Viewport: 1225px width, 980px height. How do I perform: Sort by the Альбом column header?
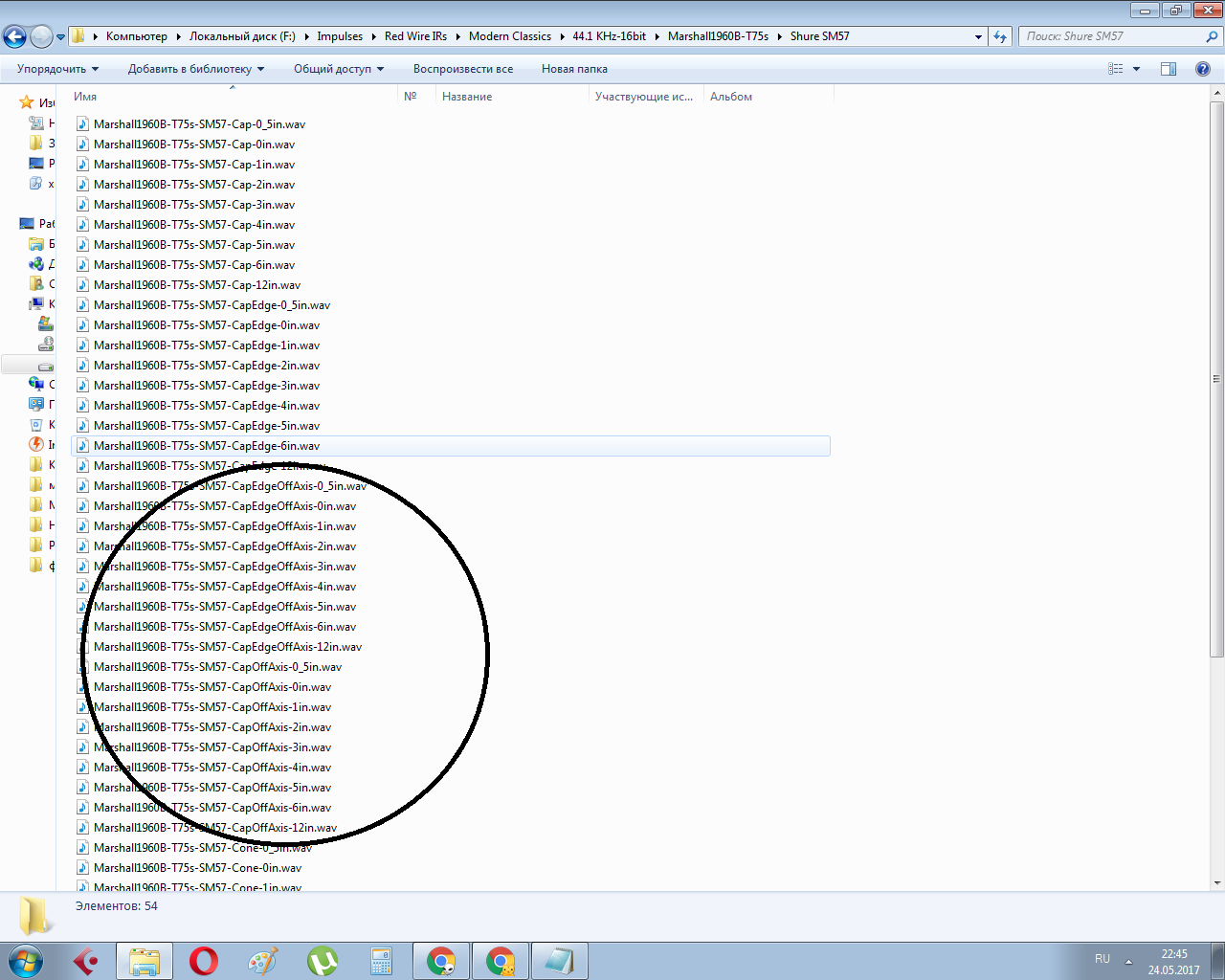point(768,97)
